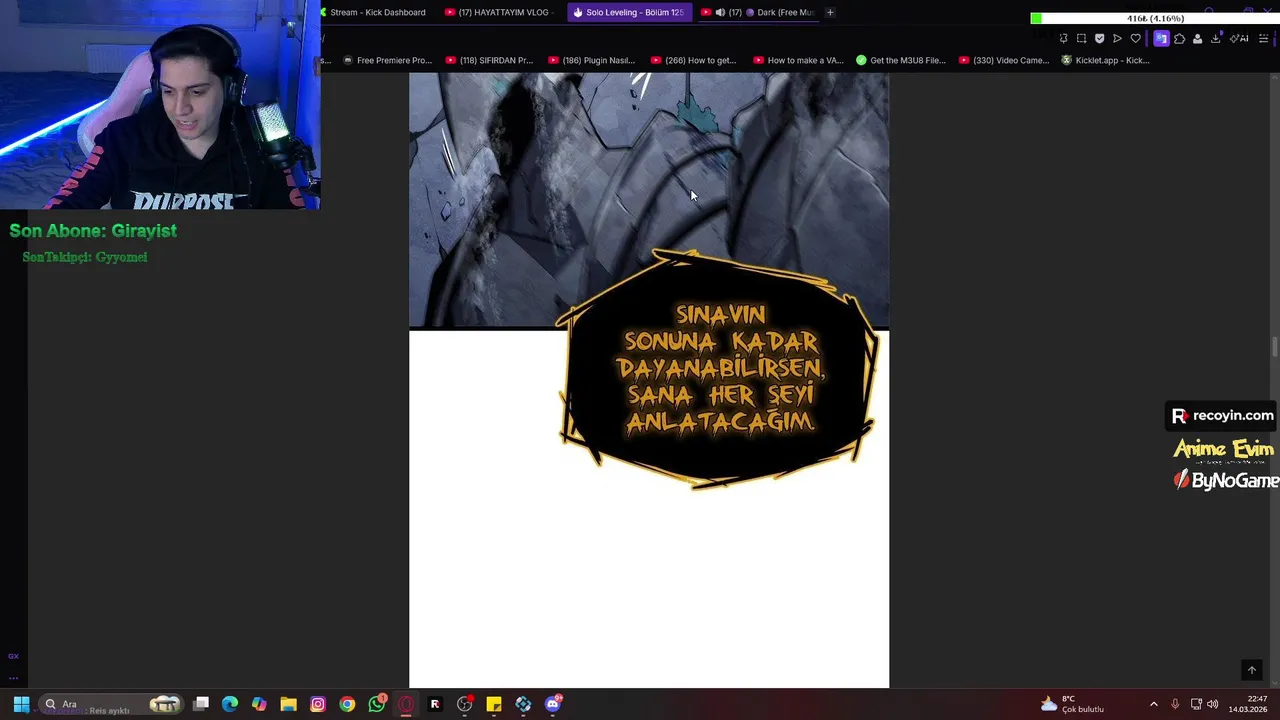
Task: Open the Free Premiere Pro bookmark
Action: pyautogui.click(x=387, y=60)
